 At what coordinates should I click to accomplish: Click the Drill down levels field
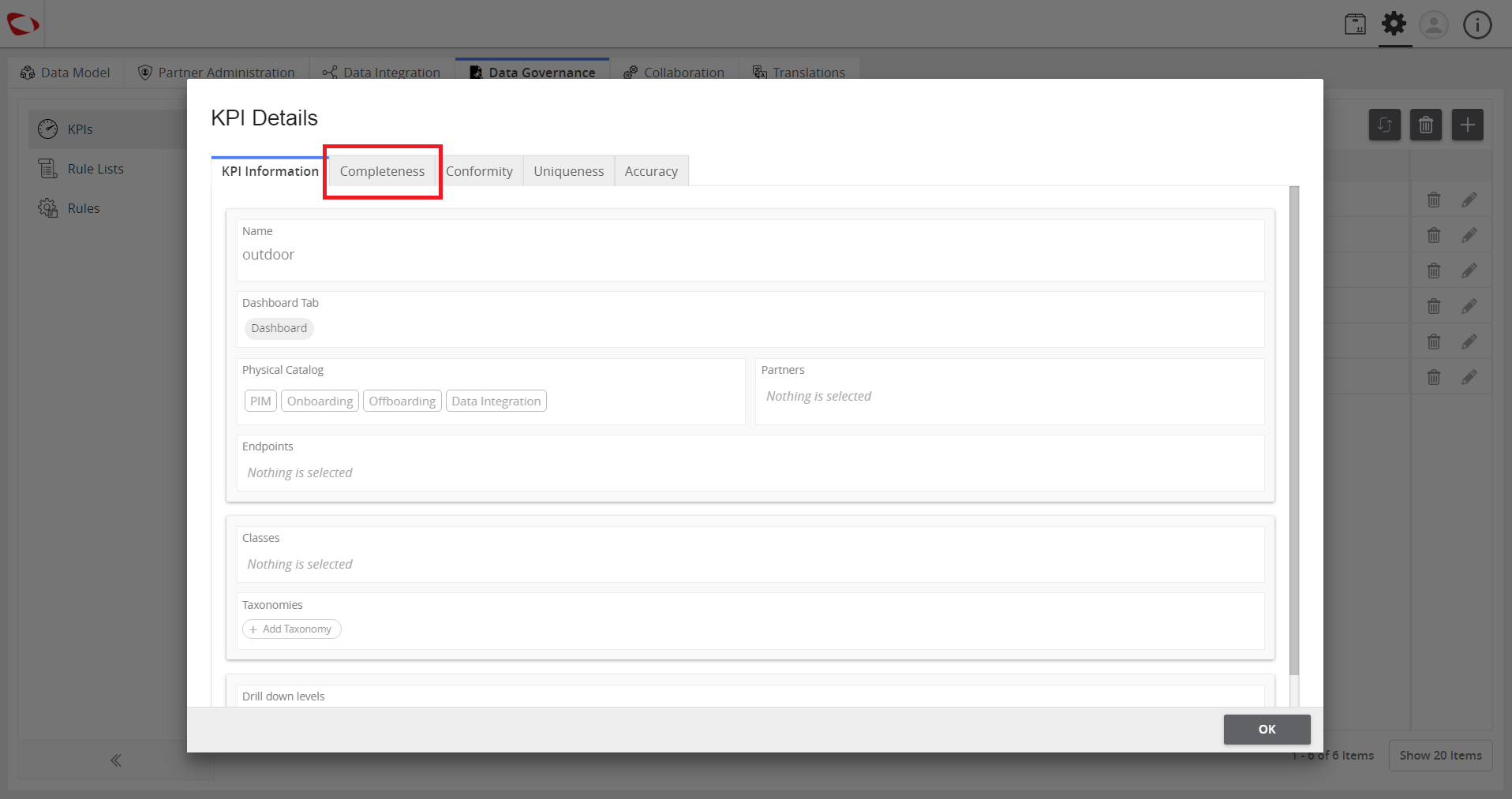(x=750, y=696)
